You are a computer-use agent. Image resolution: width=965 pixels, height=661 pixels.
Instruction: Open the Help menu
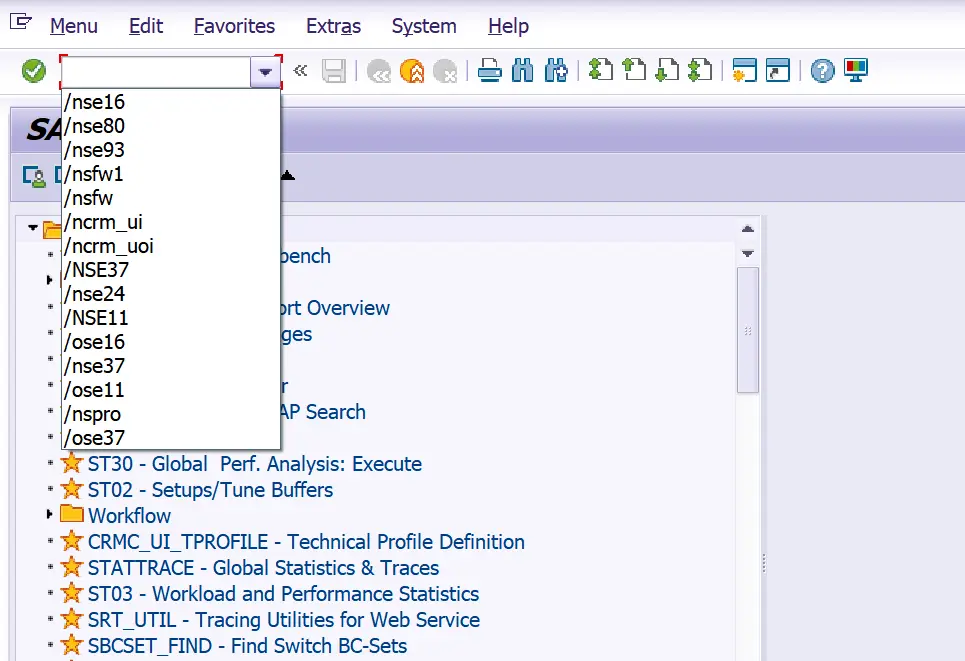point(508,26)
